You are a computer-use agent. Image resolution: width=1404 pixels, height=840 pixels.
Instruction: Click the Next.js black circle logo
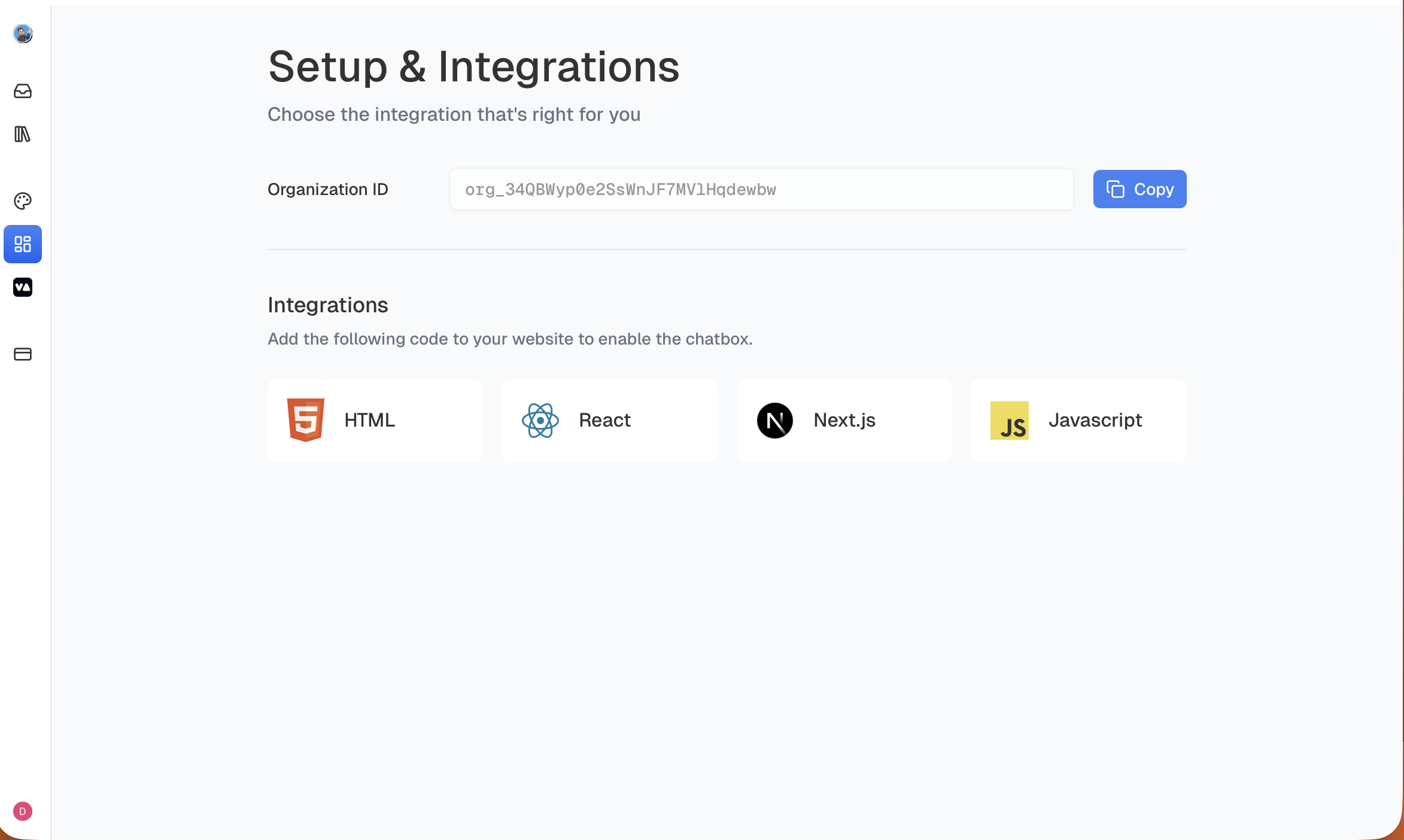[x=775, y=420]
